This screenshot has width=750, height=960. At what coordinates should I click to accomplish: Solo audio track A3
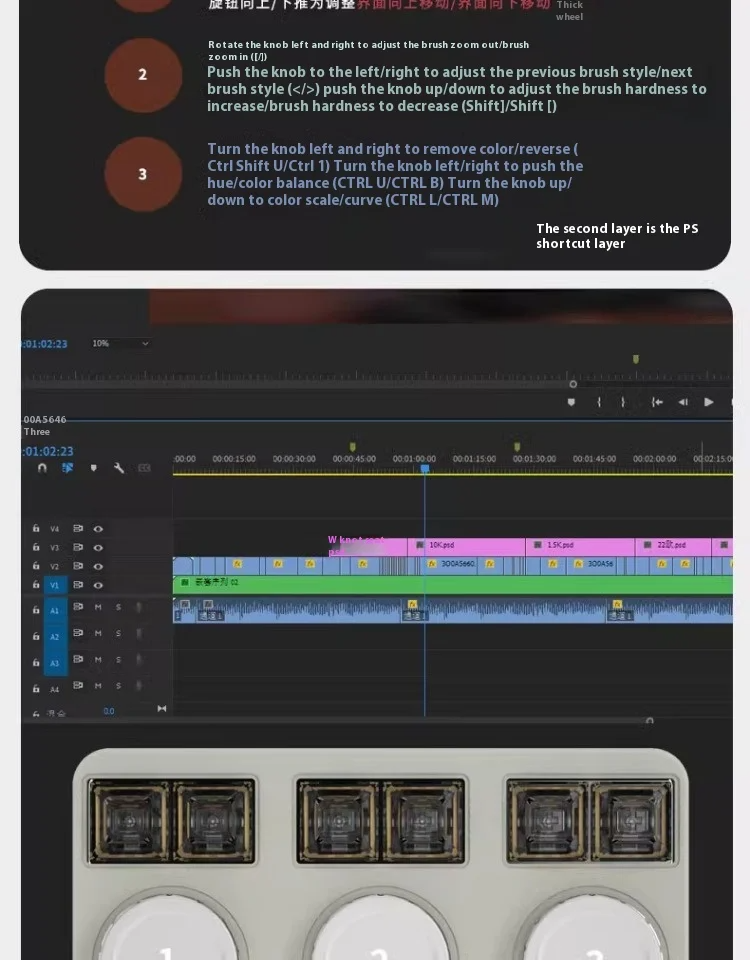point(118,659)
